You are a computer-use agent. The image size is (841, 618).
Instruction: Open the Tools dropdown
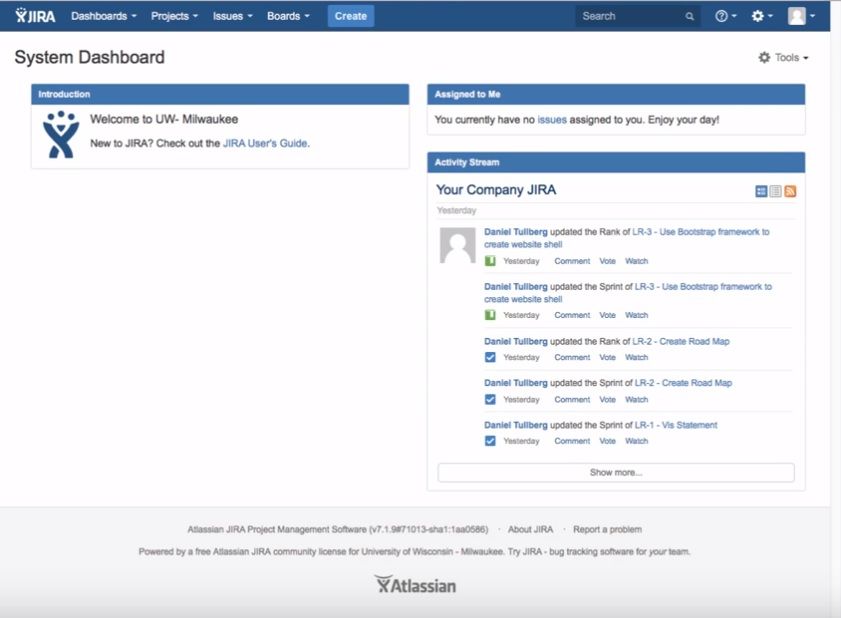click(x=783, y=57)
